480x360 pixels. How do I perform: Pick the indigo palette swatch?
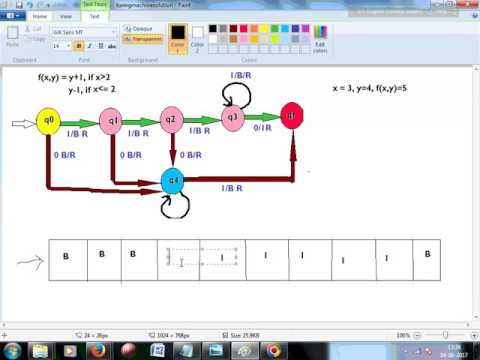tap(295, 29)
